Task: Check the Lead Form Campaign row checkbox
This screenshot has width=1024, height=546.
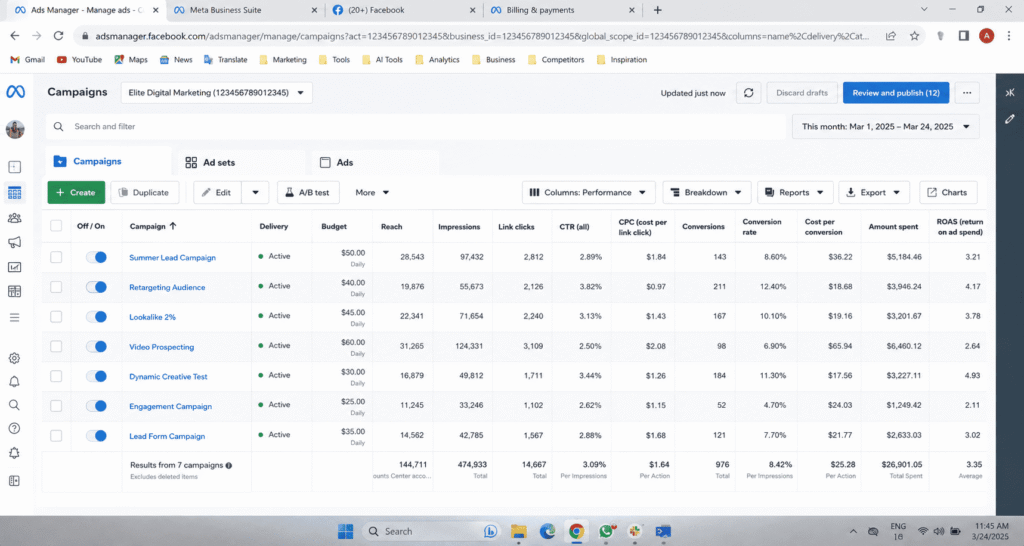Action: 56,436
